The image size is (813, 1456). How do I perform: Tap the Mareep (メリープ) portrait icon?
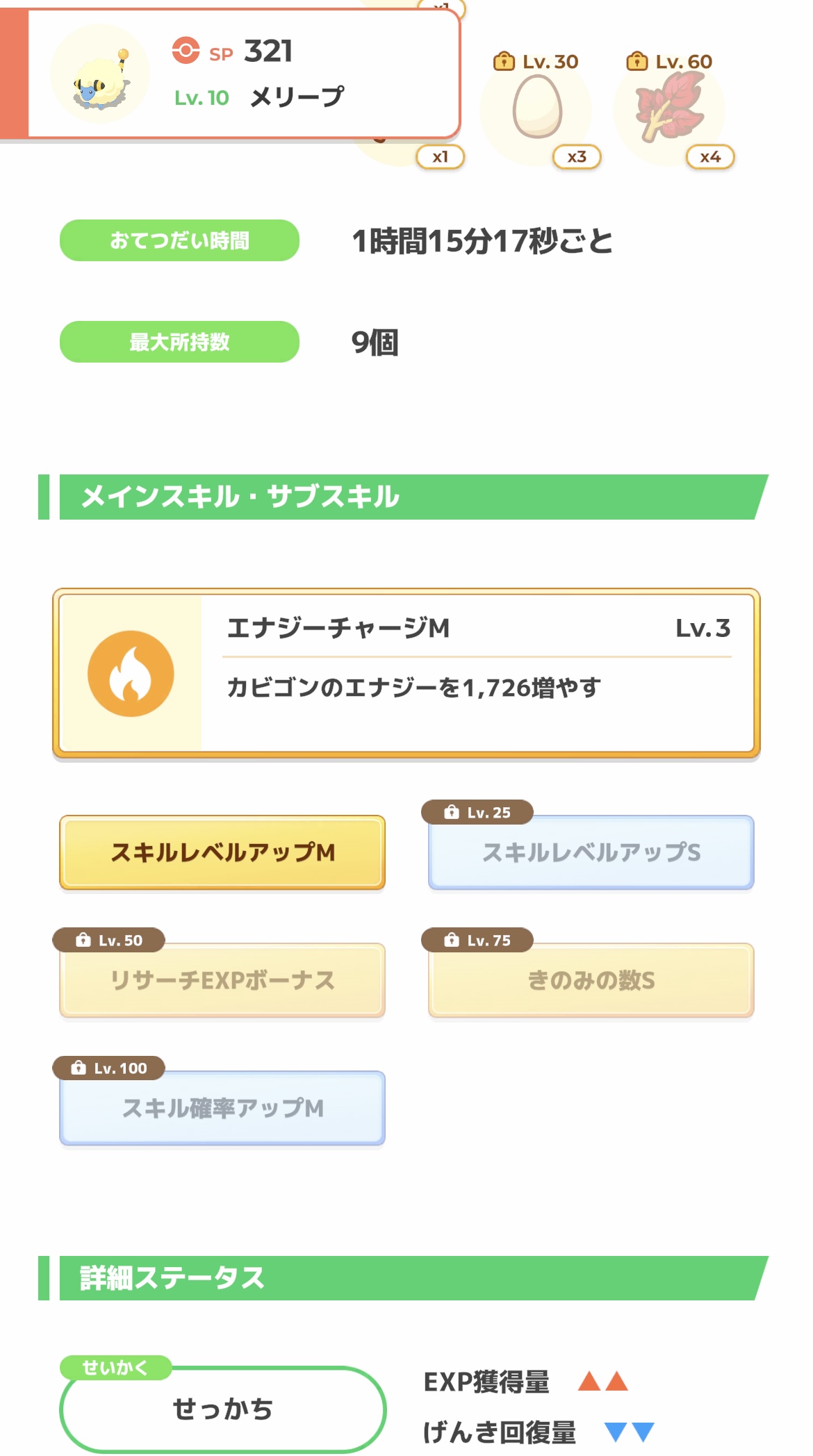coord(101,74)
